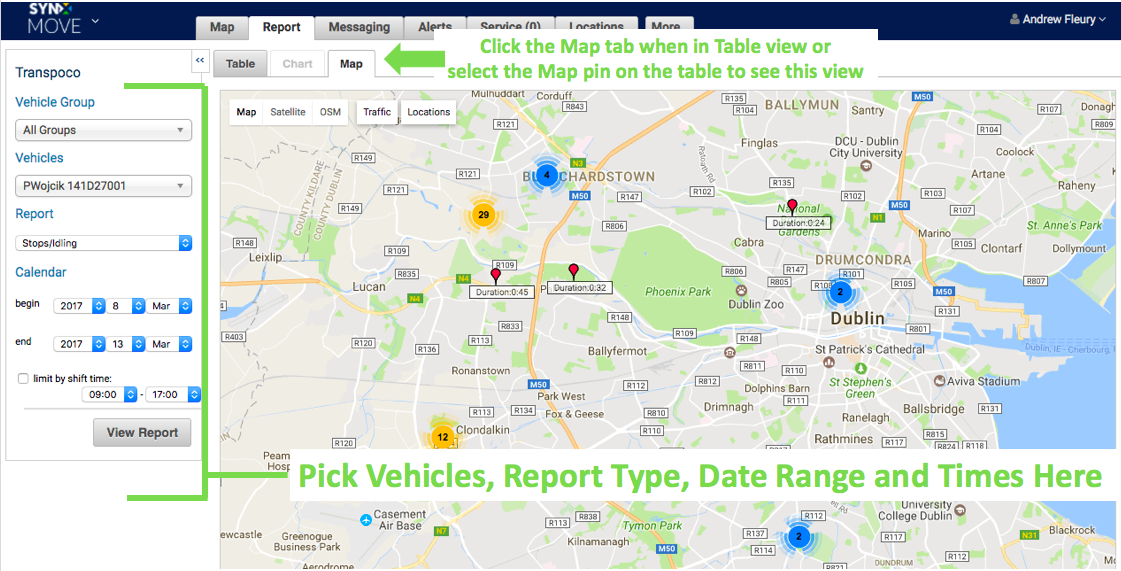Click the Syn Move logo
The image size is (1121, 571).
point(54,19)
